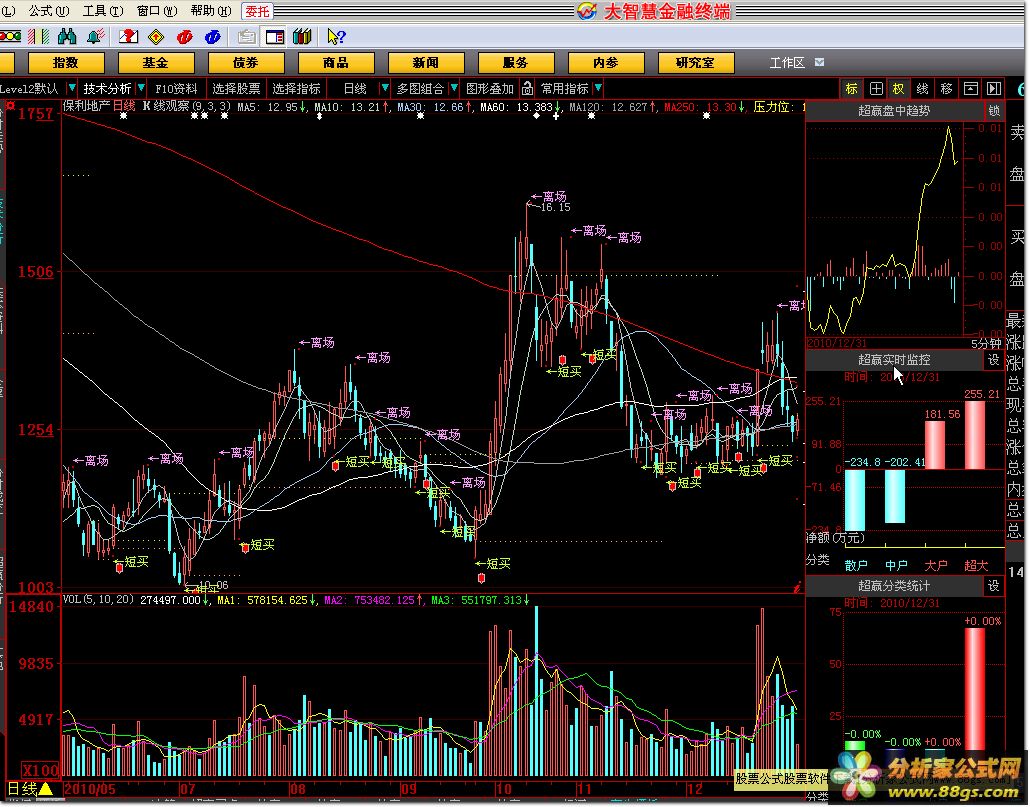Expand the 工作区 dropdown arrow
The width and height of the screenshot is (1030, 807).
point(819,62)
